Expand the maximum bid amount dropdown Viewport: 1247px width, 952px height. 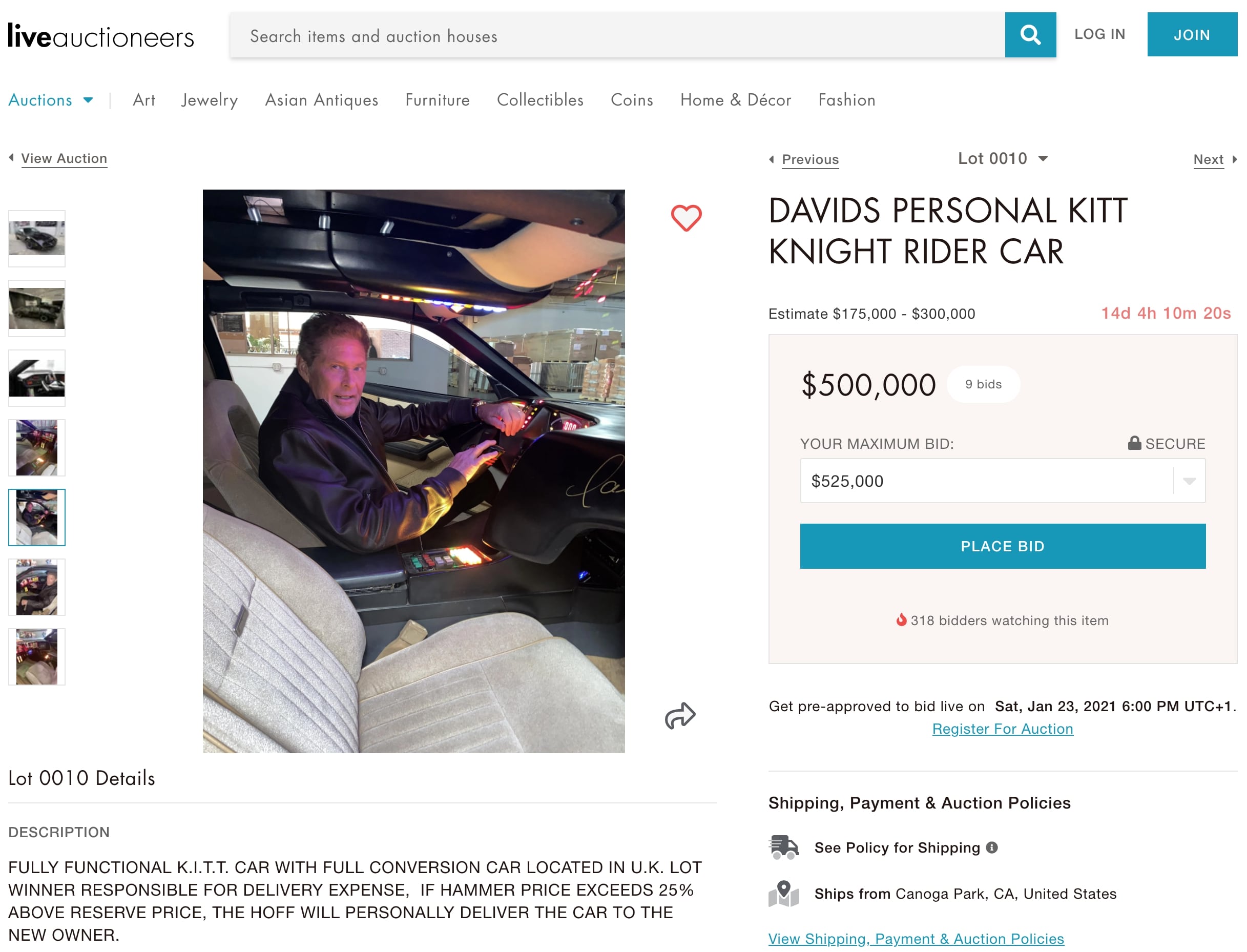[x=1189, y=481]
